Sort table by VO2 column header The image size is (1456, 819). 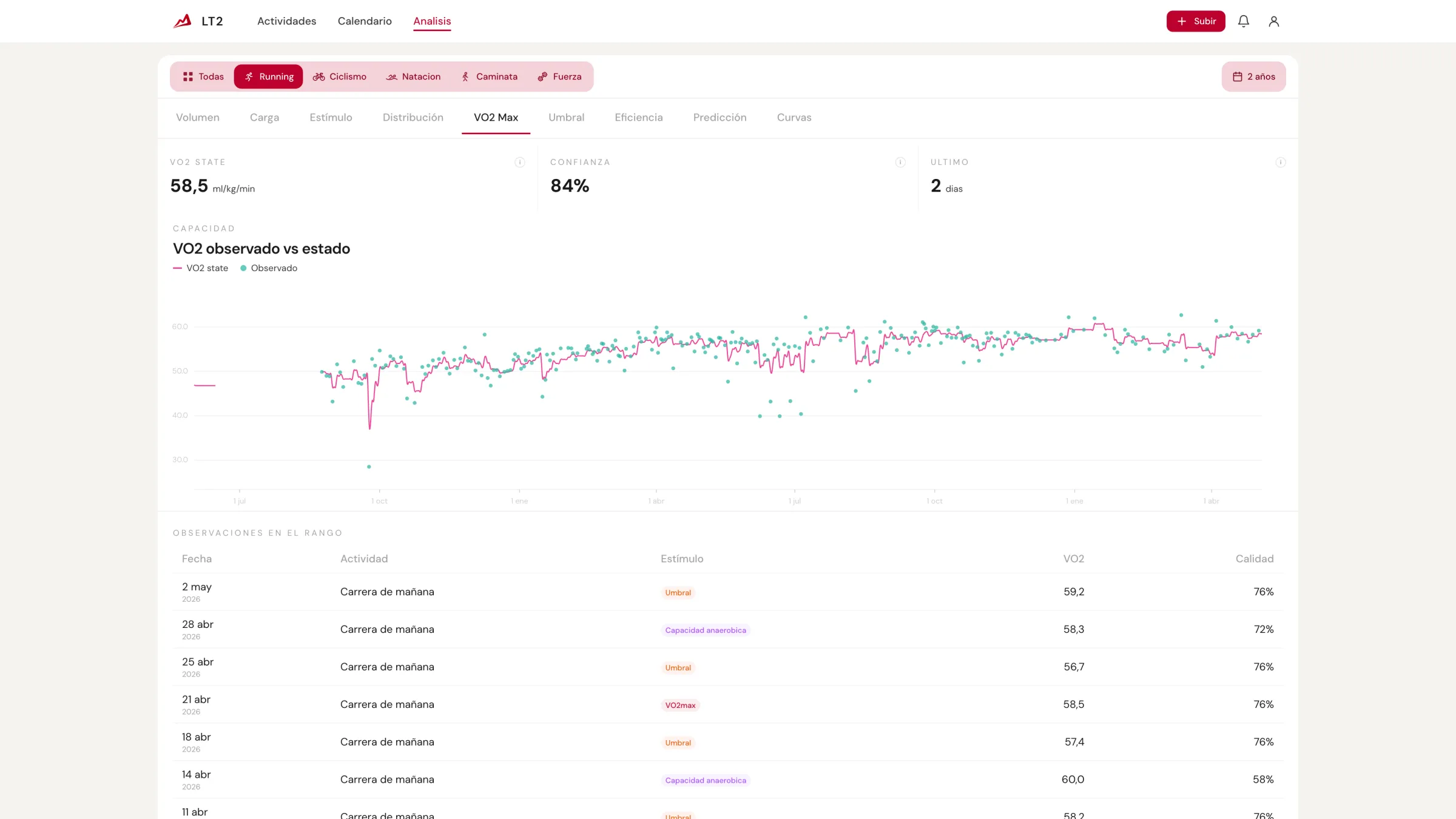1073,559
